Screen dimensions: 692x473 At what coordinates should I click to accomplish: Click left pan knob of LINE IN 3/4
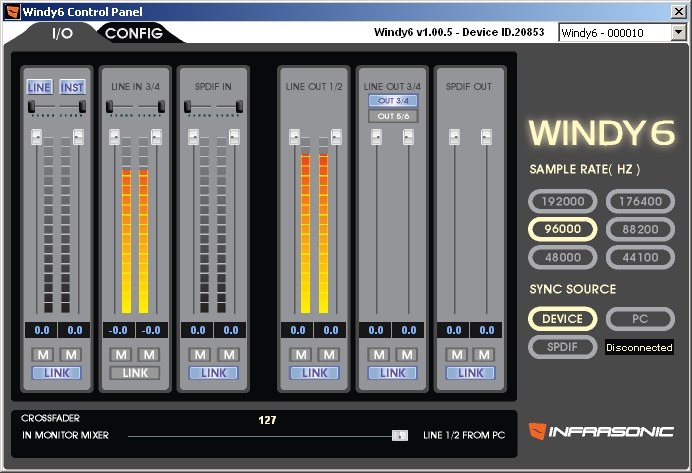point(109,106)
